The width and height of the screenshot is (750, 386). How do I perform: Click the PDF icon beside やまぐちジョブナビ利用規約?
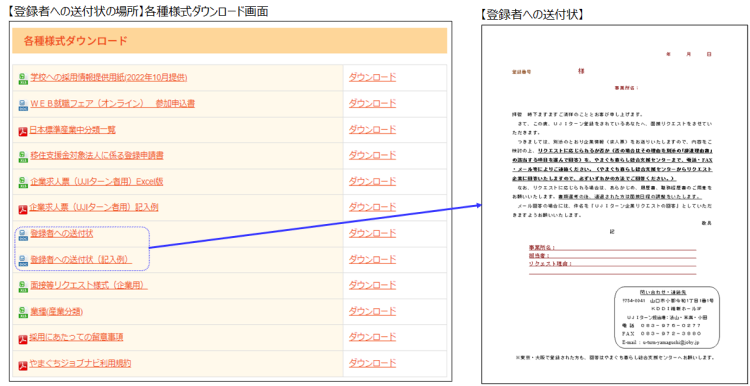pyautogui.click(x=23, y=364)
